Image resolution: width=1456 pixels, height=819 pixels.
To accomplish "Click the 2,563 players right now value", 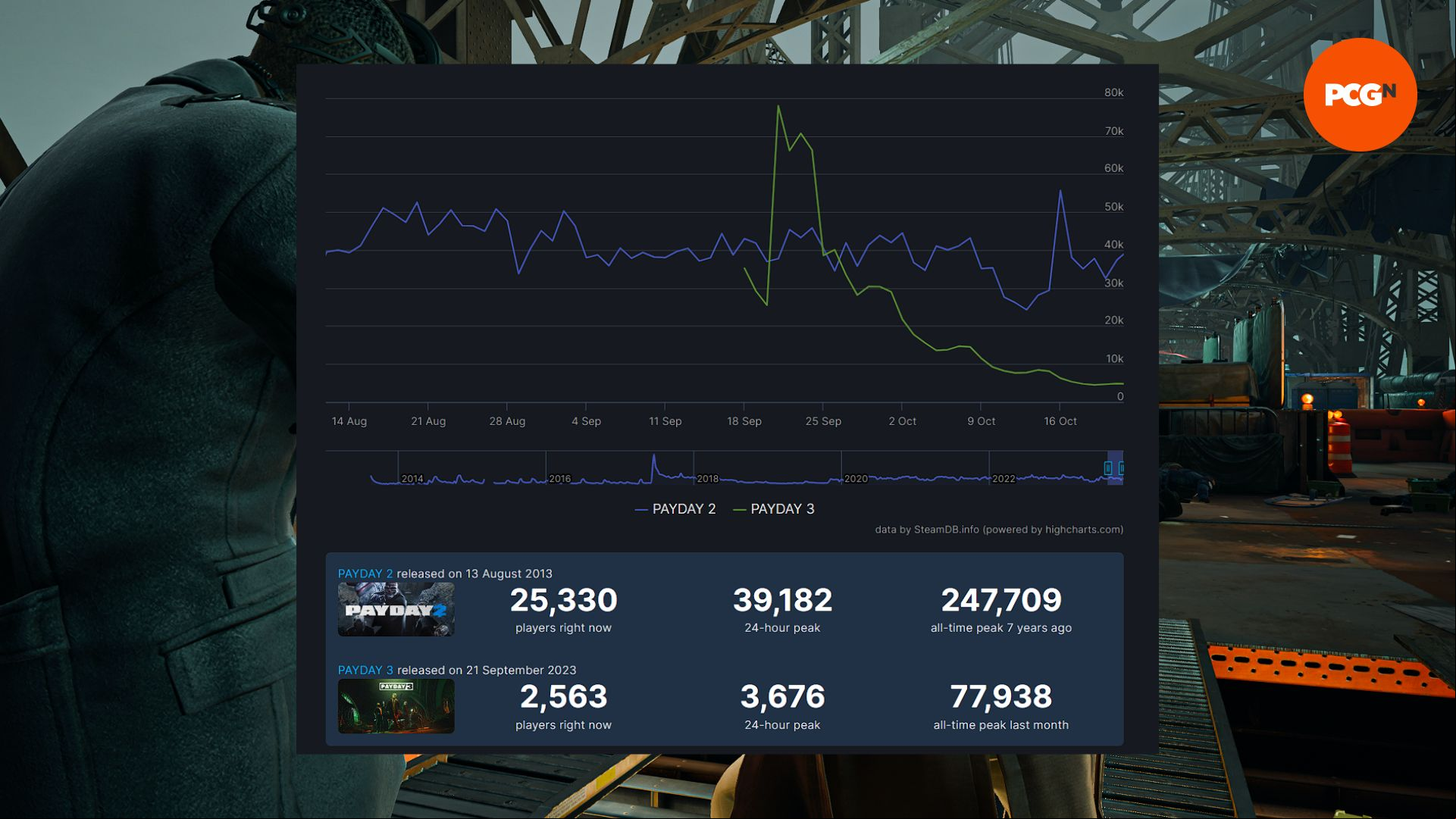I will pyautogui.click(x=563, y=697).
